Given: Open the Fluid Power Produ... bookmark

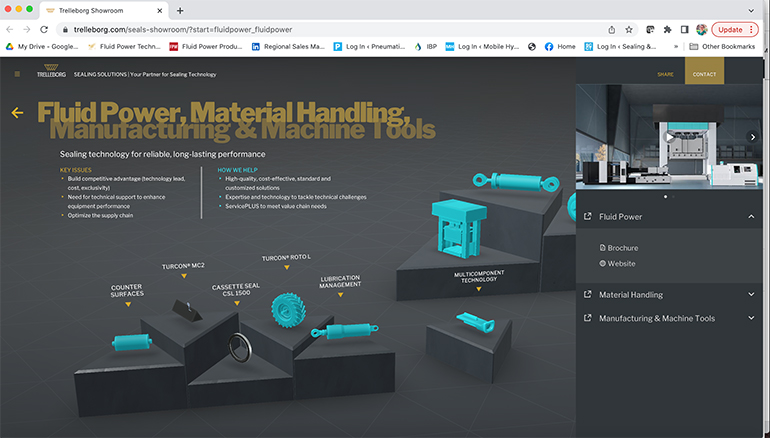Looking at the screenshot, I should (206, 47).
